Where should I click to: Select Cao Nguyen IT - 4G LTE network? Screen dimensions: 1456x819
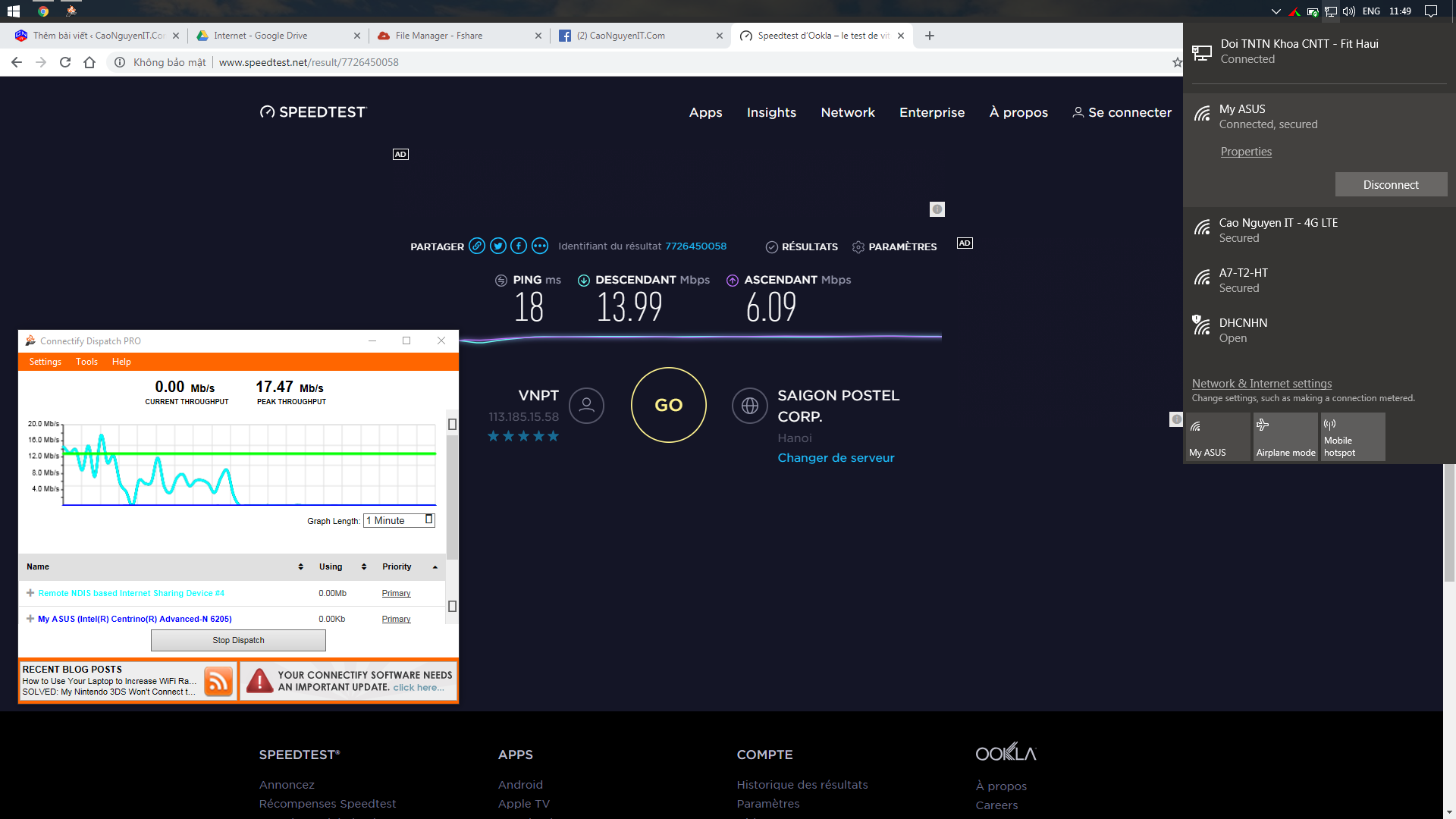click(1319, 230)
